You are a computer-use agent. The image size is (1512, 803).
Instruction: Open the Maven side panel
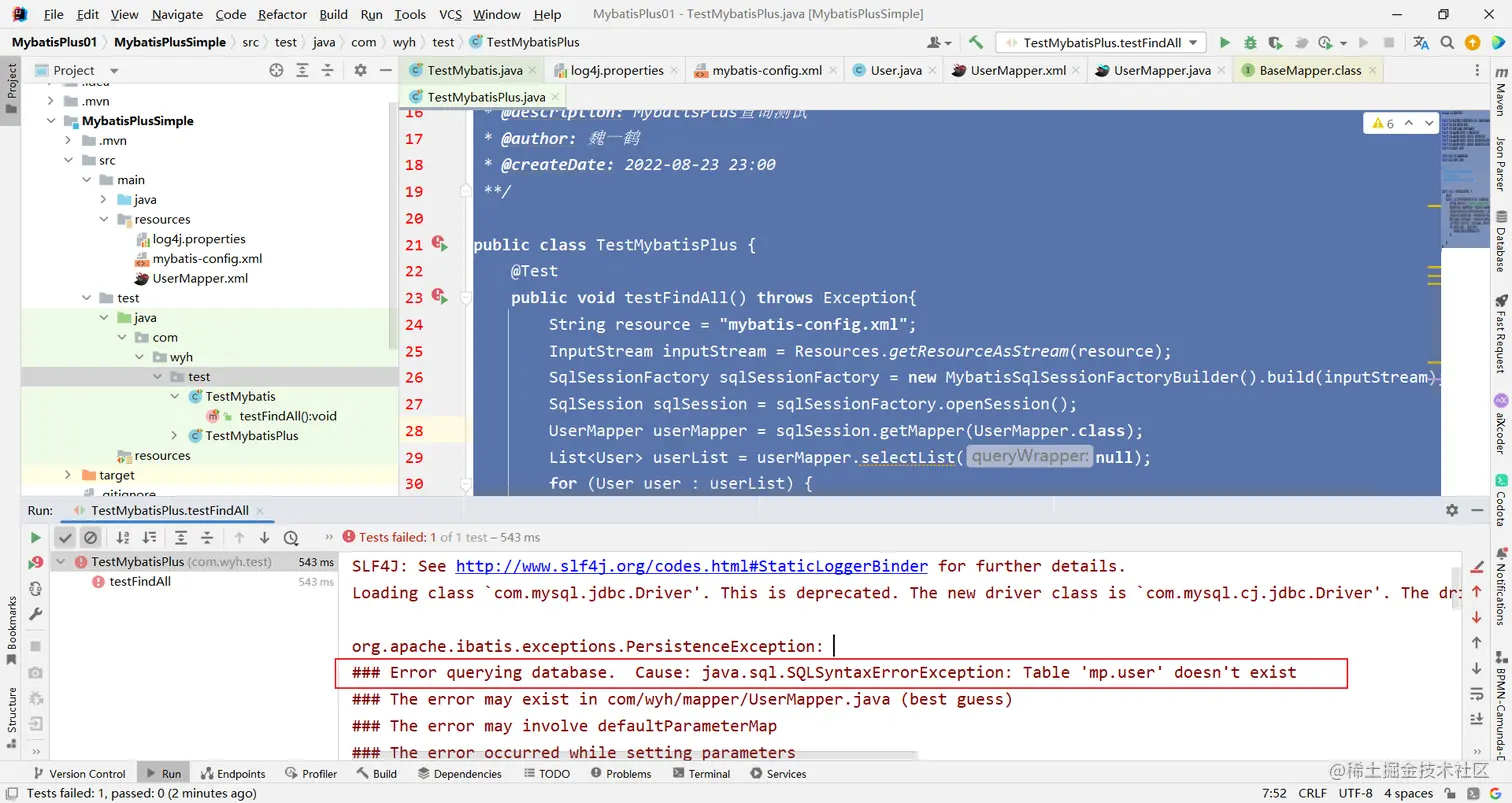pos(1500,91)
